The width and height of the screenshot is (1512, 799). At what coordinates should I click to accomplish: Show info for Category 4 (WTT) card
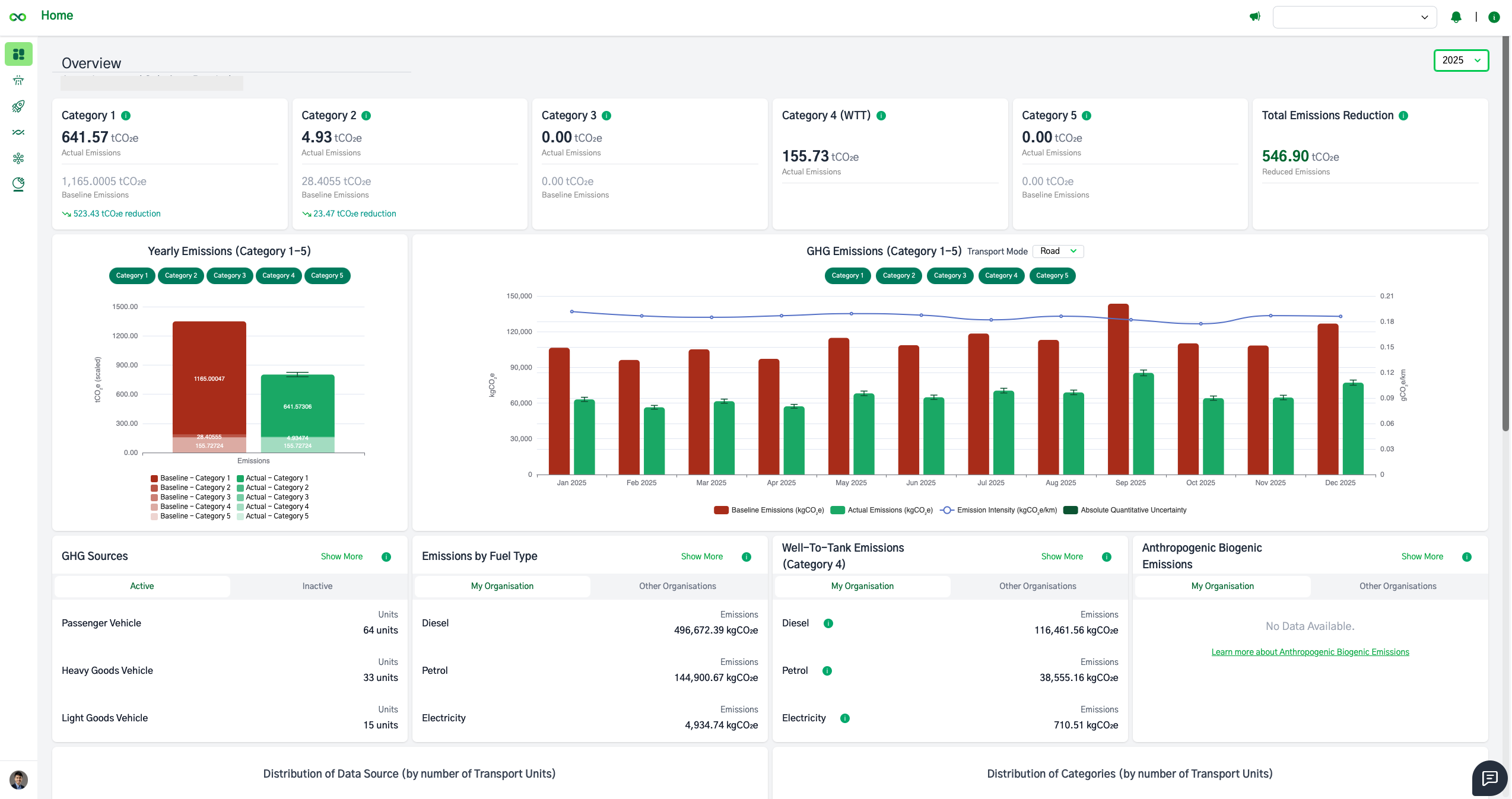point(881,116)
